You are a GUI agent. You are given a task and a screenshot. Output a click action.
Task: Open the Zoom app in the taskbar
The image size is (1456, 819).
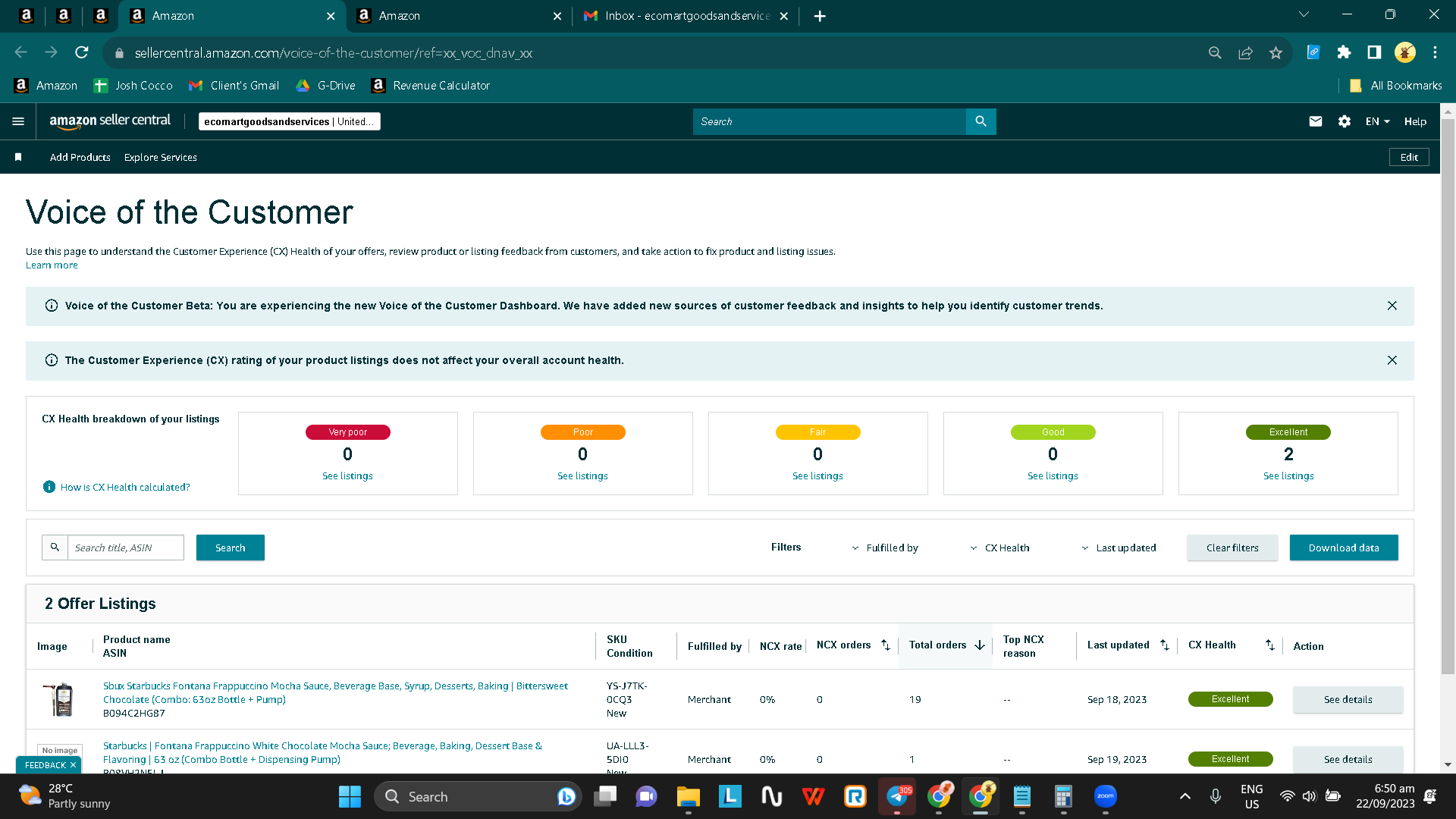click(1106, 796)
